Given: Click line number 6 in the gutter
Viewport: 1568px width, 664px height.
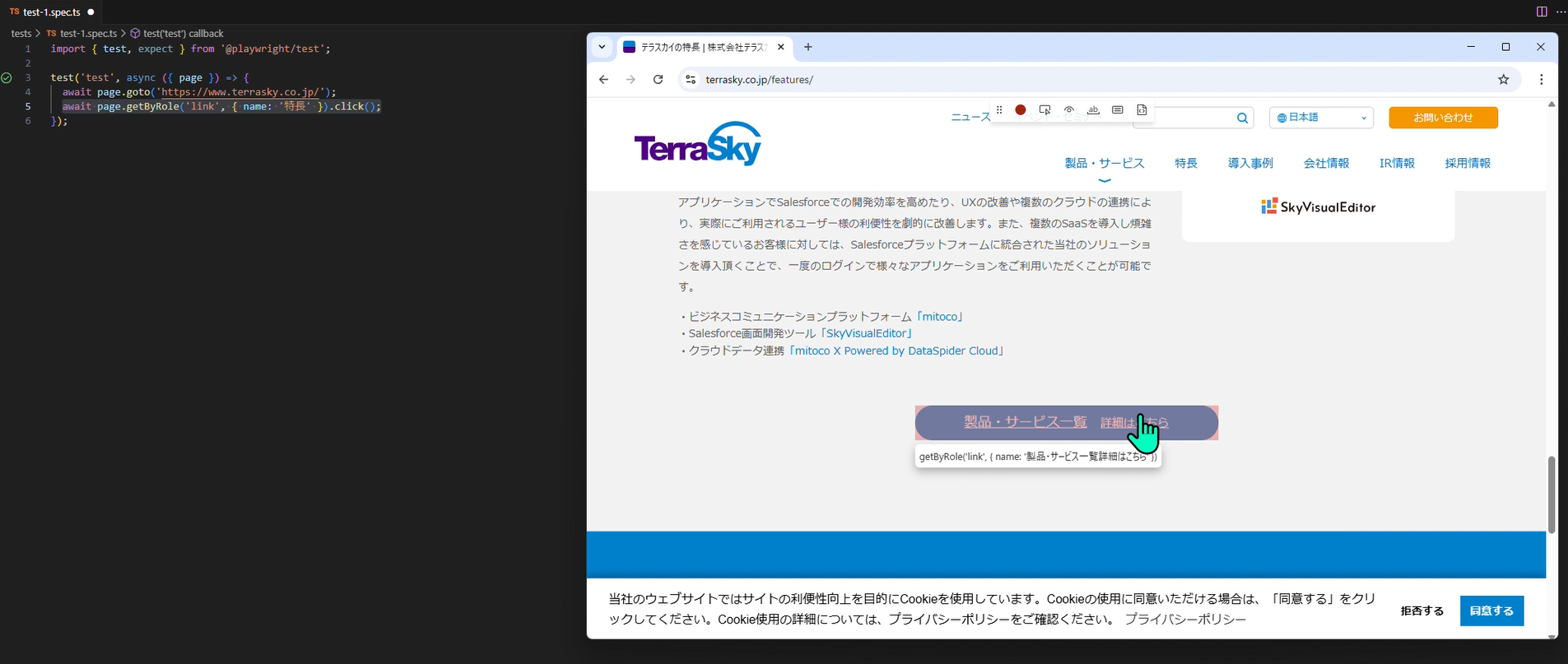Looking at the screenshot, I should [28, 121].
